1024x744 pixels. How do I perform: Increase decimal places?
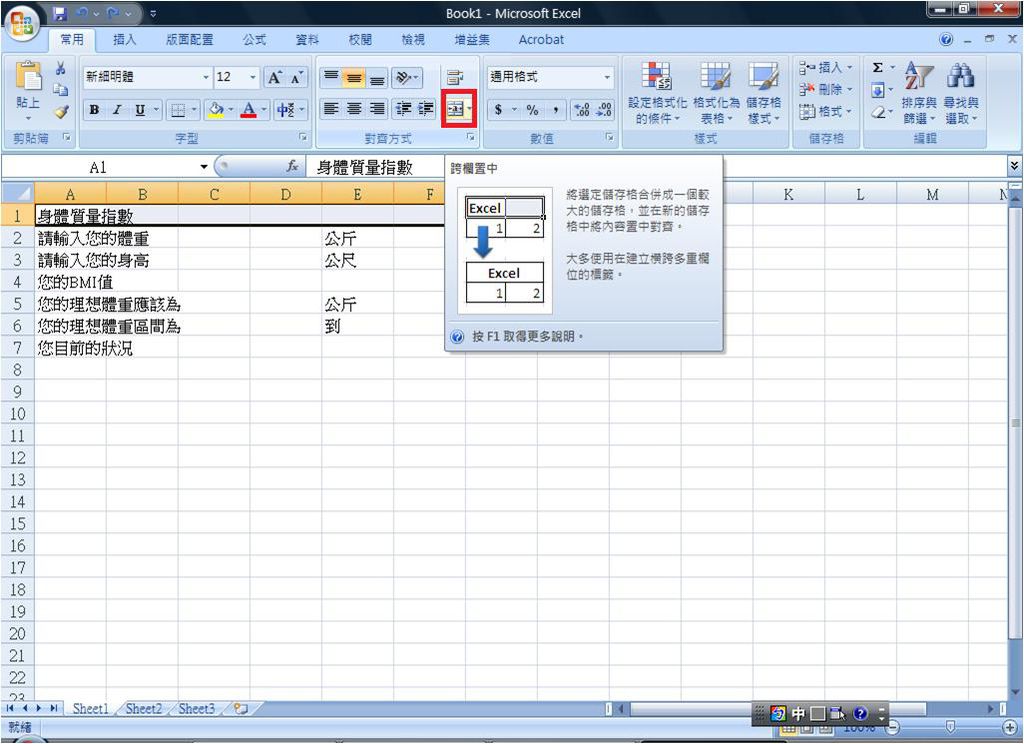point(581,110)
